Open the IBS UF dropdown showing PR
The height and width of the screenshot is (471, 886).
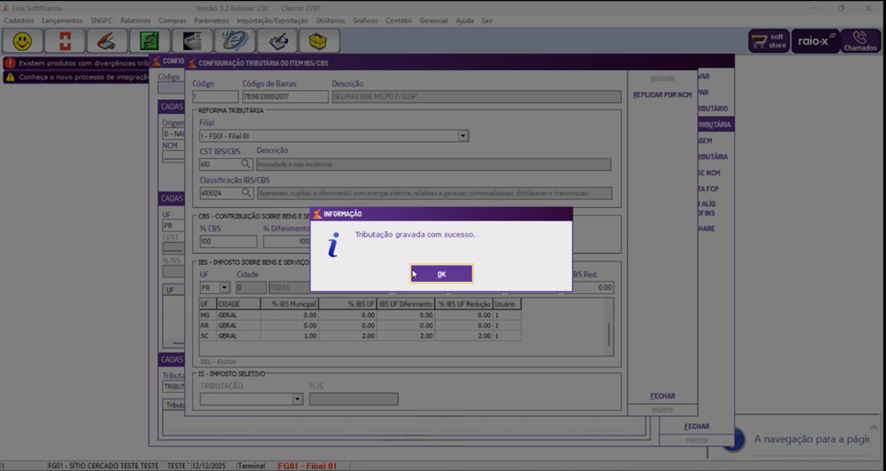224,287
